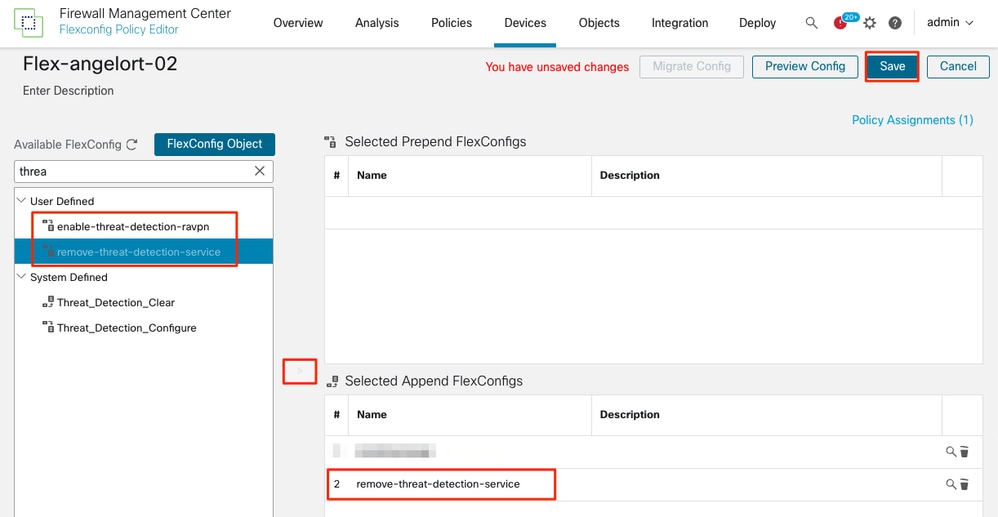This screenshot has height=517, width=998.
Task: Click the Name column header in Prepend table
Action: point(372,175)
